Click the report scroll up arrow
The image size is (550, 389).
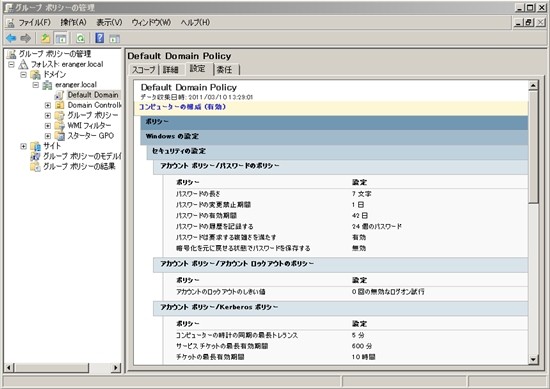(534, 85)
